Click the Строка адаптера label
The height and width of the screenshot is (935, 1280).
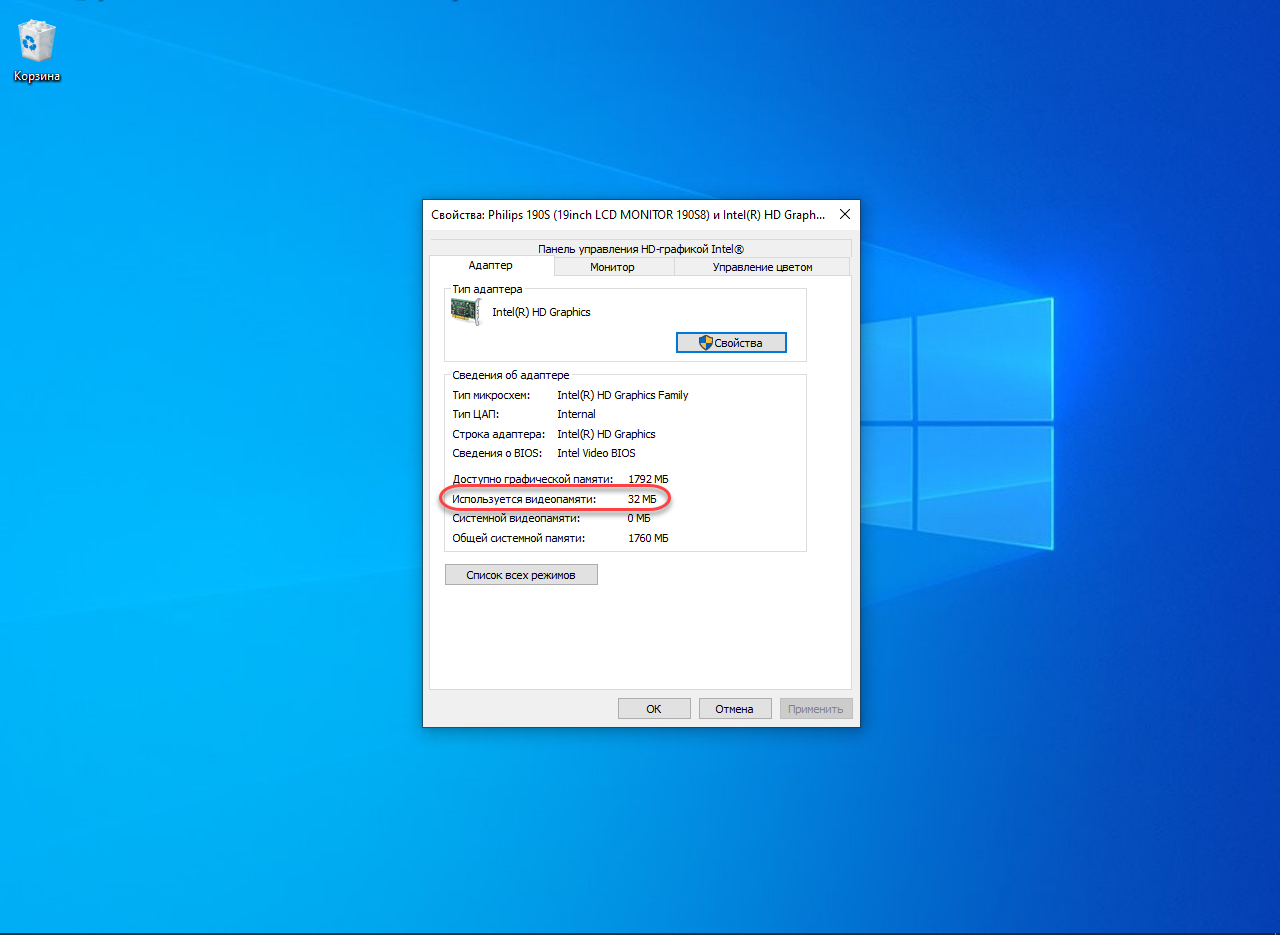[499, 434]
